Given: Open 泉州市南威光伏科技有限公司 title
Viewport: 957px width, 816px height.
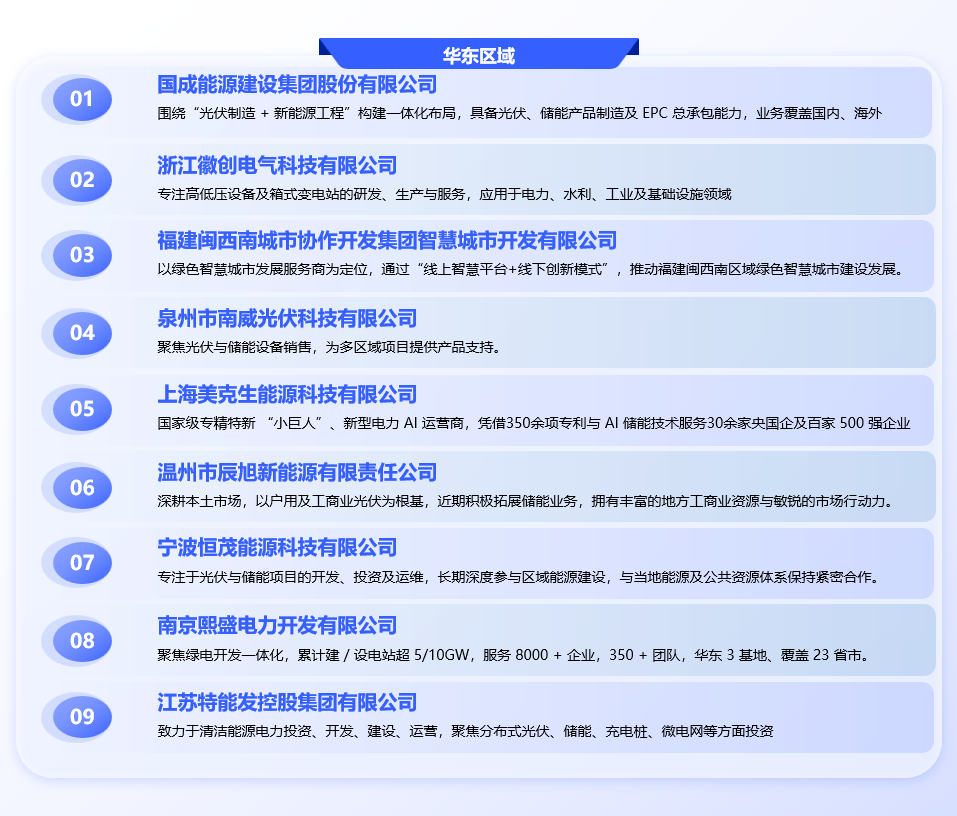Looking at the screenshot, I should pyautogui.click(x=287, y=319).
